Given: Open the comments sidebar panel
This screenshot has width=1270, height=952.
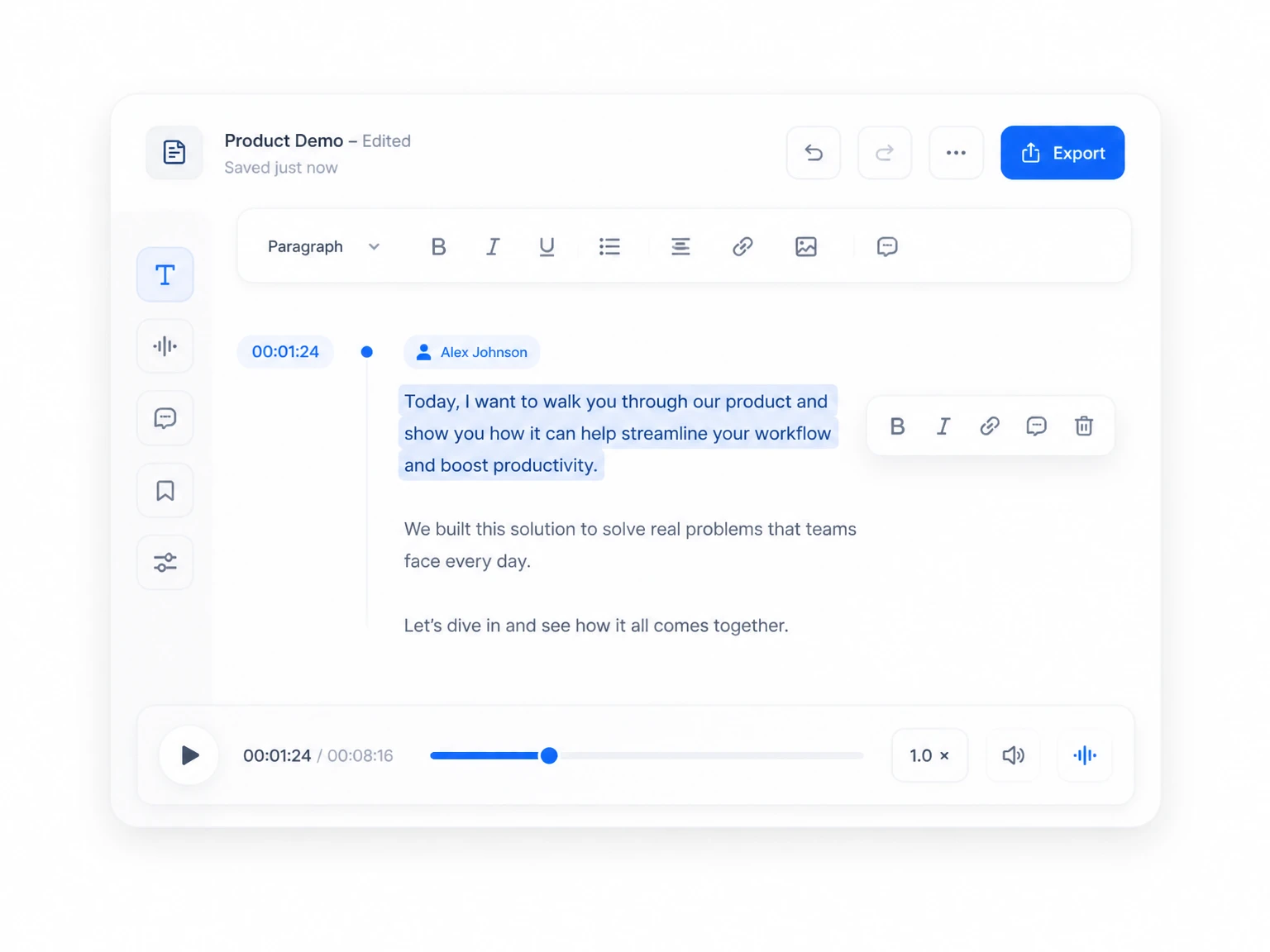Looking at the screenshot, I should tap(165, 418).
